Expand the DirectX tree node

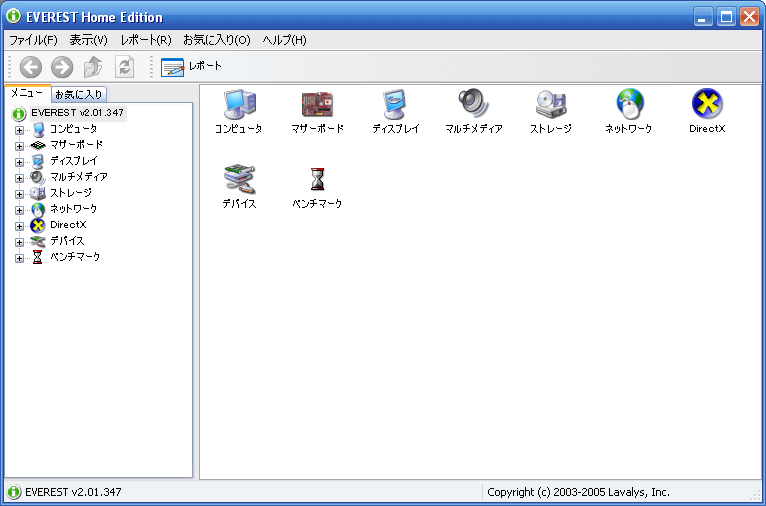19,227
